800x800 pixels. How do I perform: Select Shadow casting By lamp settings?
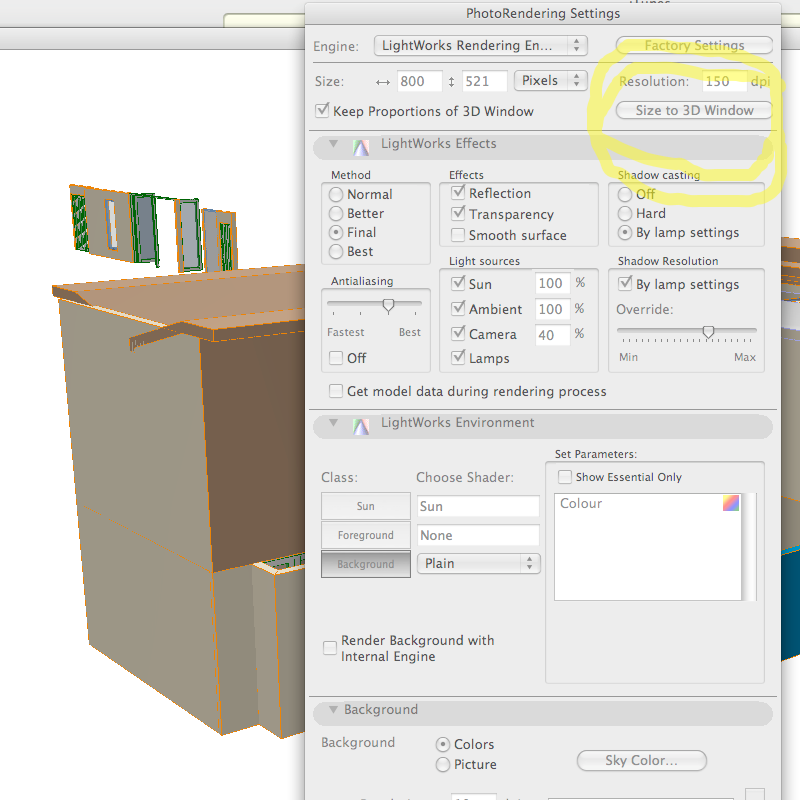point(624,233)
